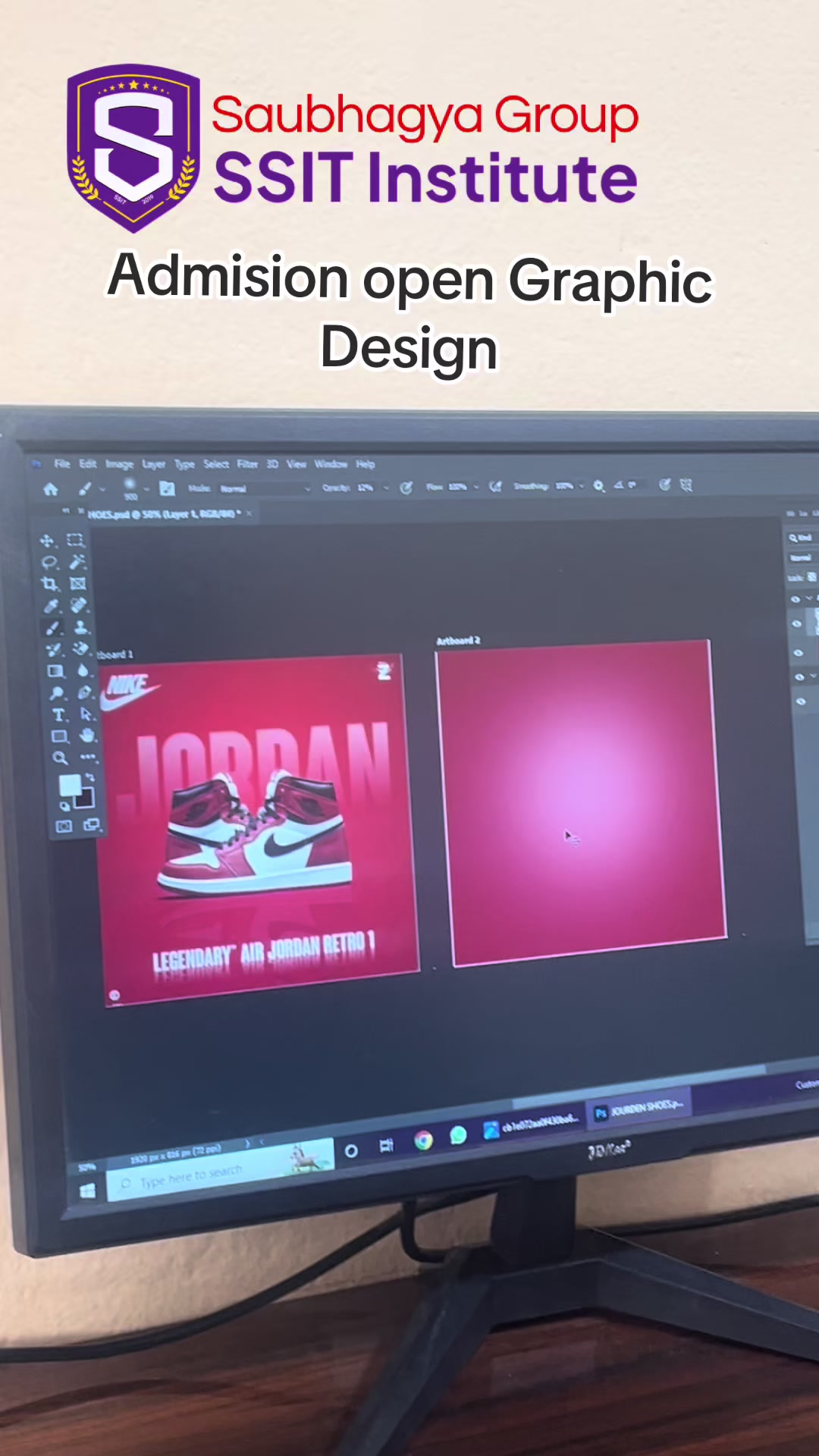Screen dimensions: 819x1456
Task: Select the Eraser tool
Action: point(81,649)
